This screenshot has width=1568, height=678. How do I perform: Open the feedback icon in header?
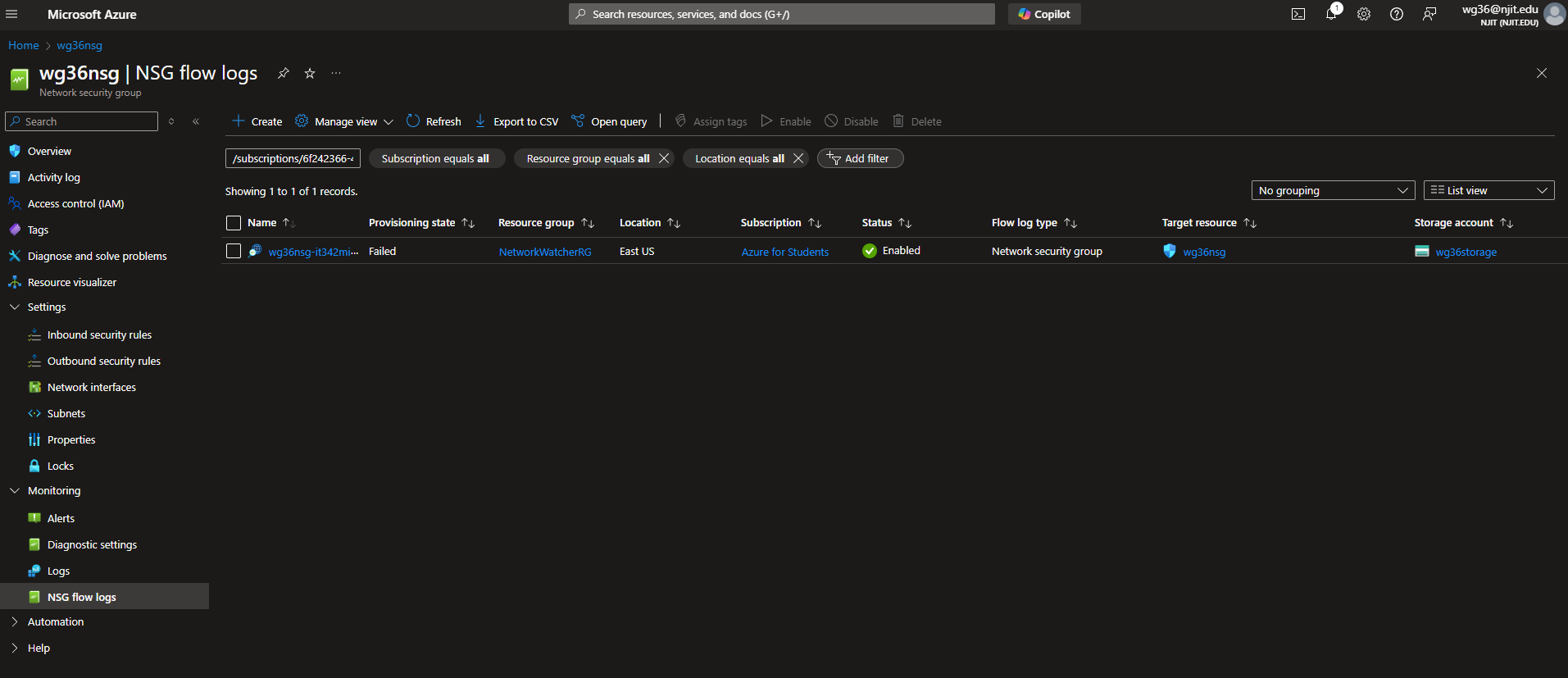[x=1429, y=14]
